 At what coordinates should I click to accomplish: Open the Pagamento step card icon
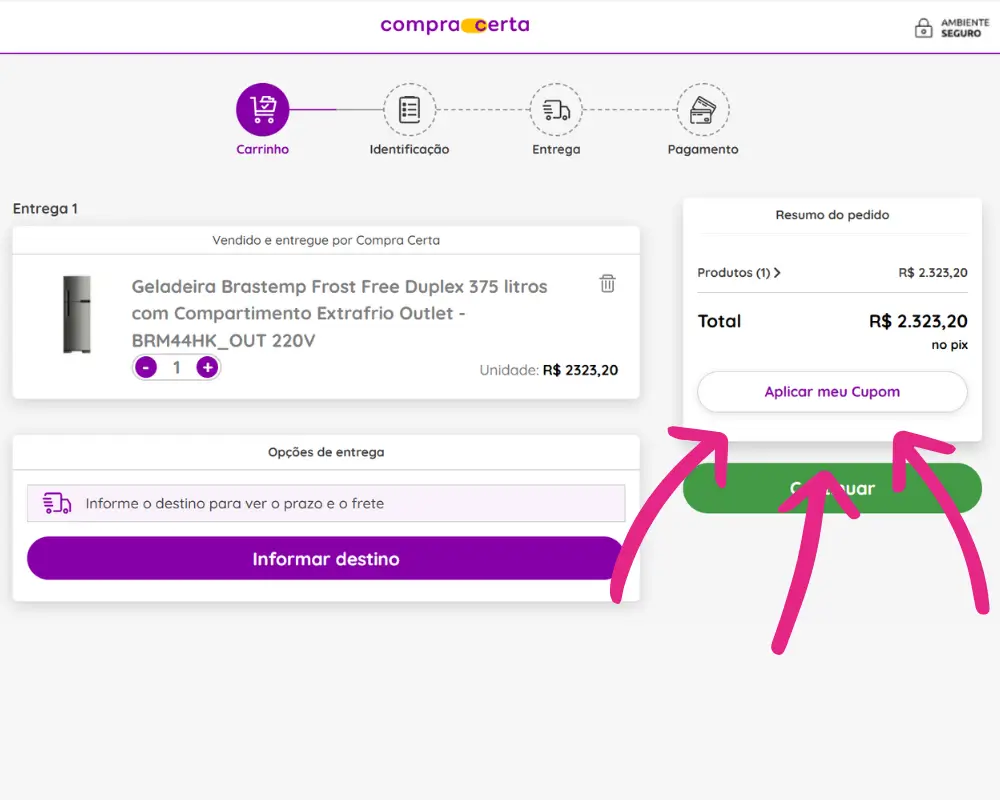[703, 109]
